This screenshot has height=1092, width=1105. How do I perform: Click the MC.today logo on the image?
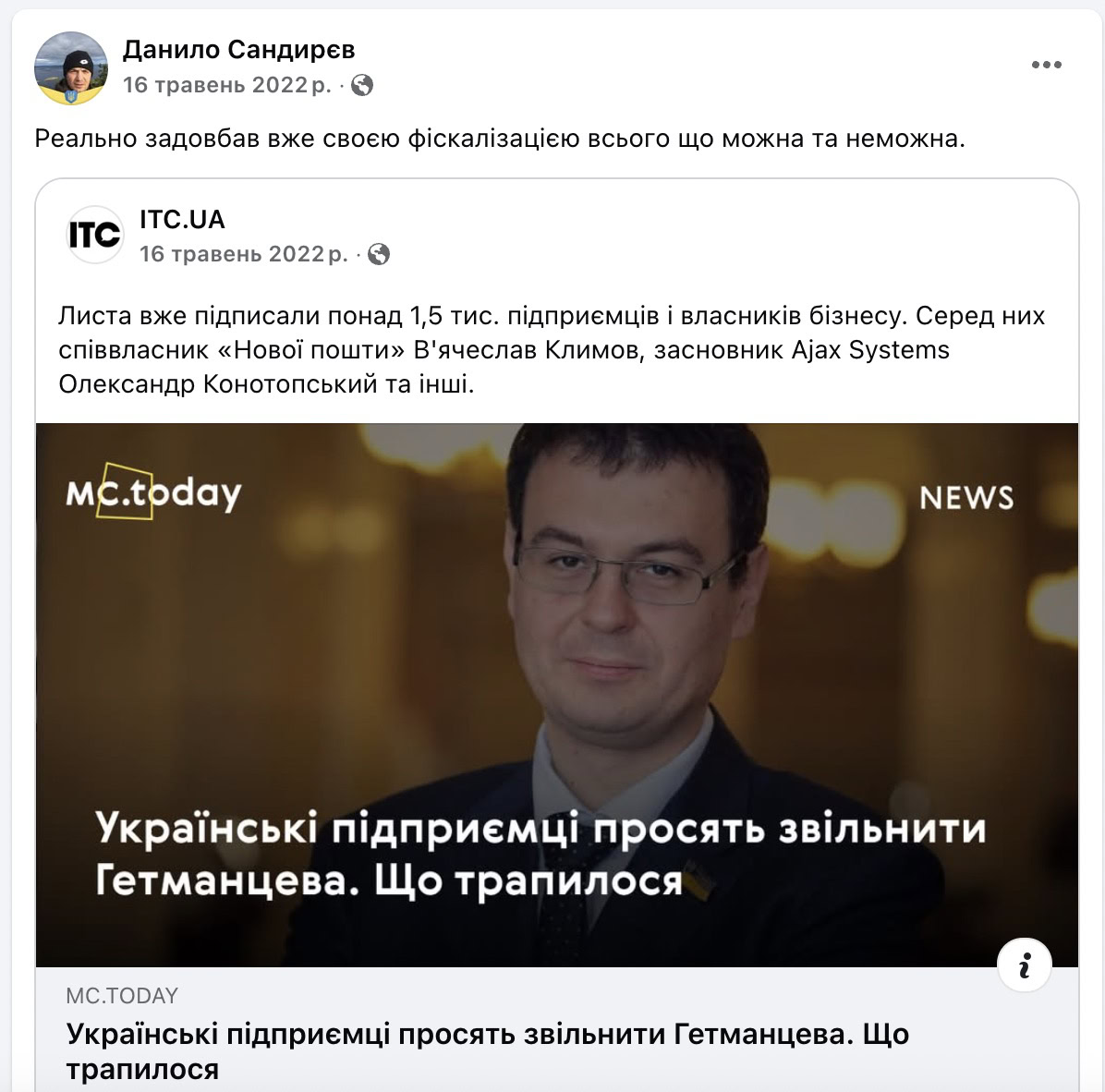click(153, 491)
